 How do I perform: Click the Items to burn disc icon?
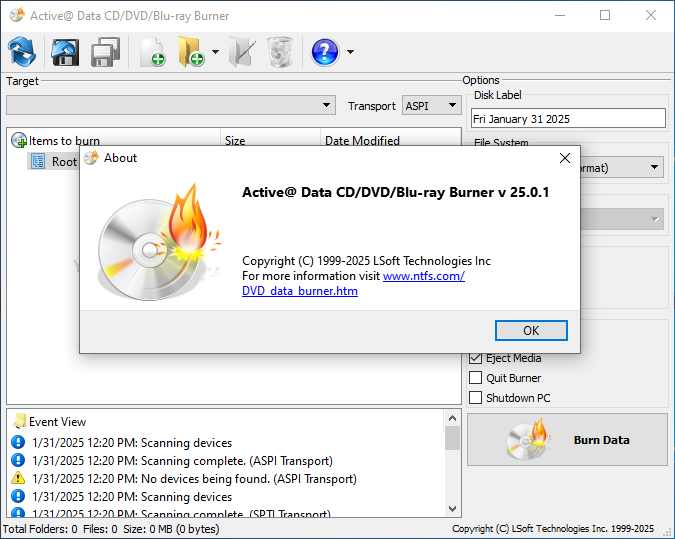pyautogui.click(x=19, y=140)
